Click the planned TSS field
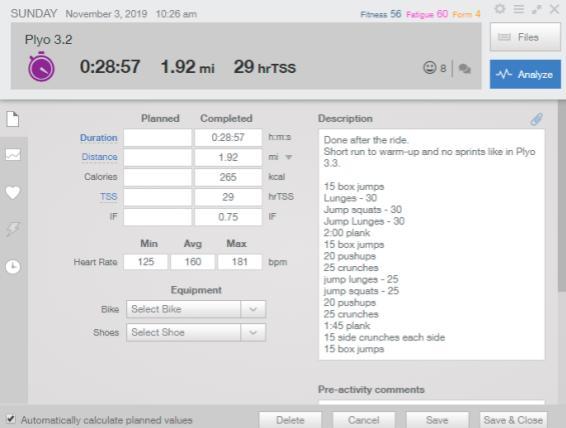566x428 pixels. (x=157, y=197)
